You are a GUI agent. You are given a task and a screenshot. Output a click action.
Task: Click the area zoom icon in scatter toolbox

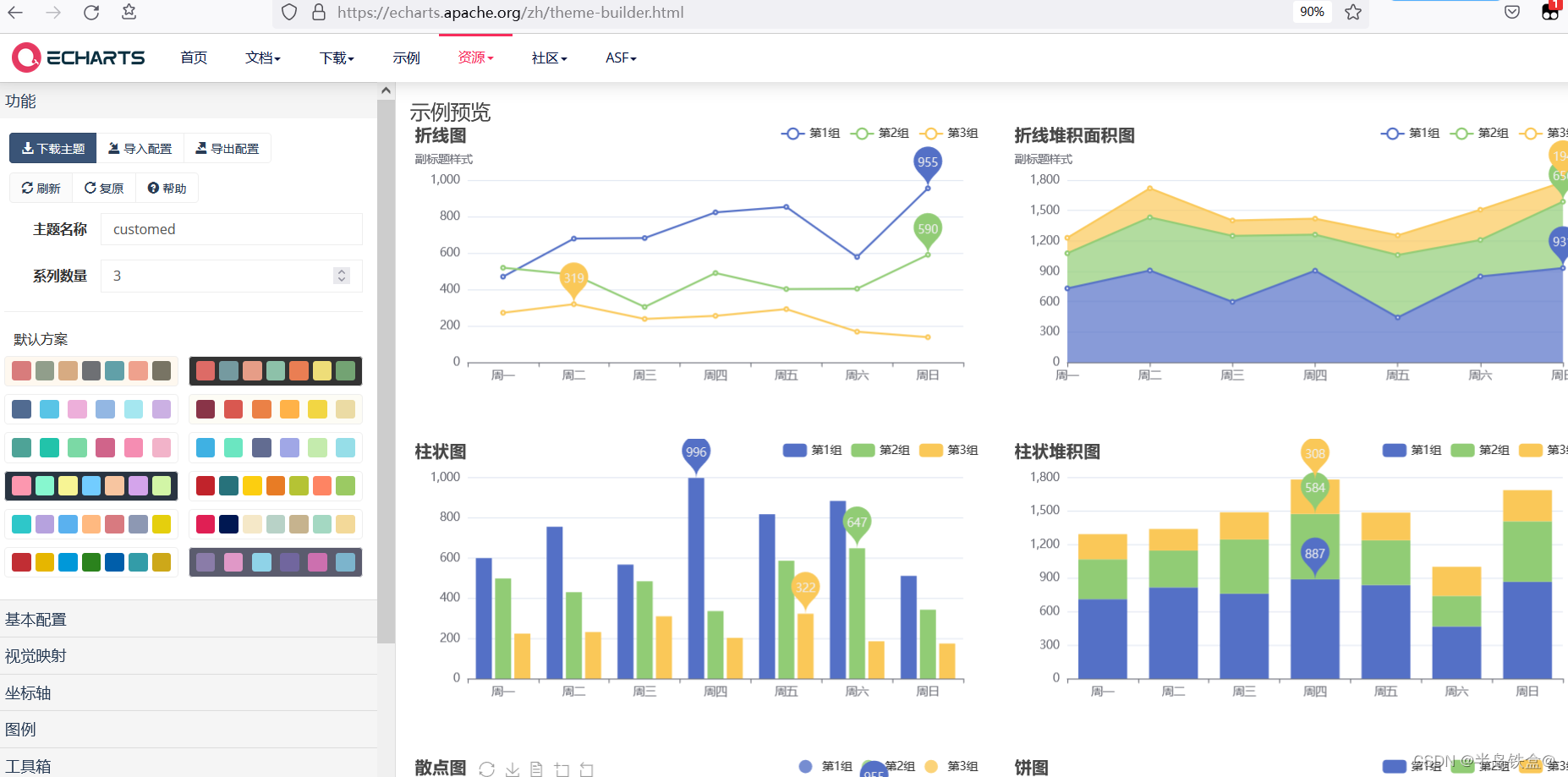[562, 769]
